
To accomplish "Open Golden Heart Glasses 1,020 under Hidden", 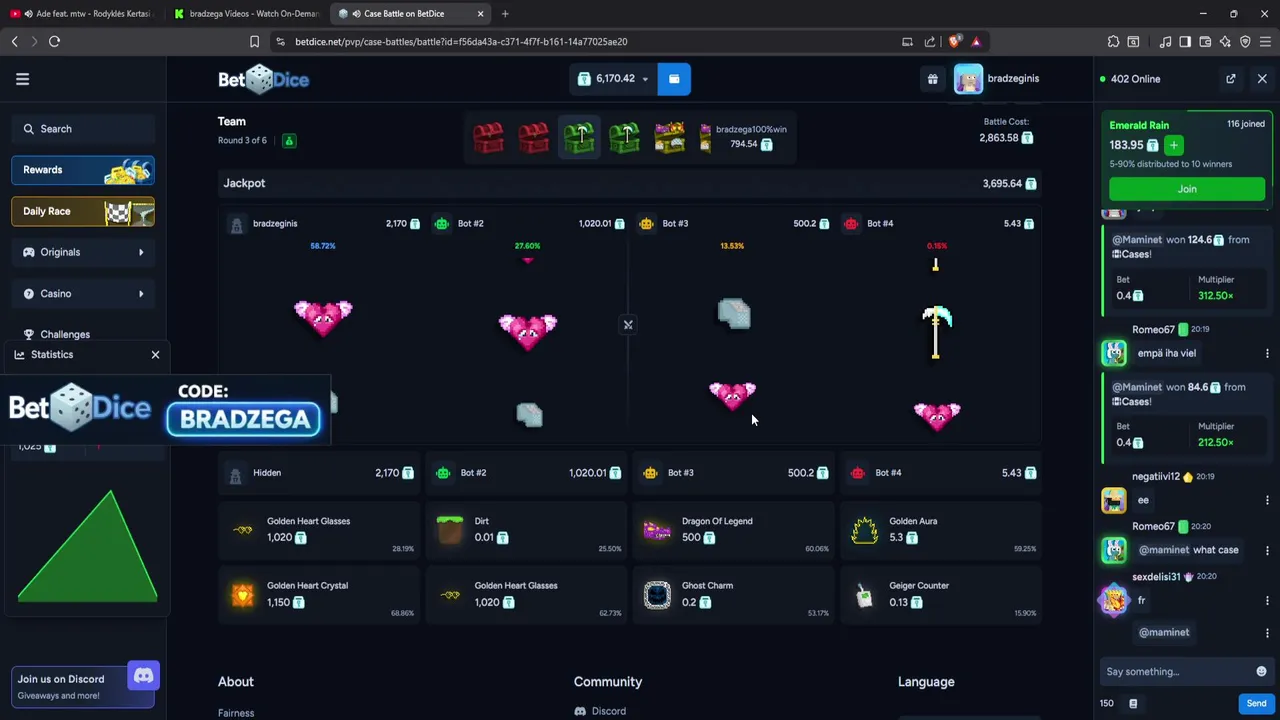I will pyautogui.click(x=320, y=530).
